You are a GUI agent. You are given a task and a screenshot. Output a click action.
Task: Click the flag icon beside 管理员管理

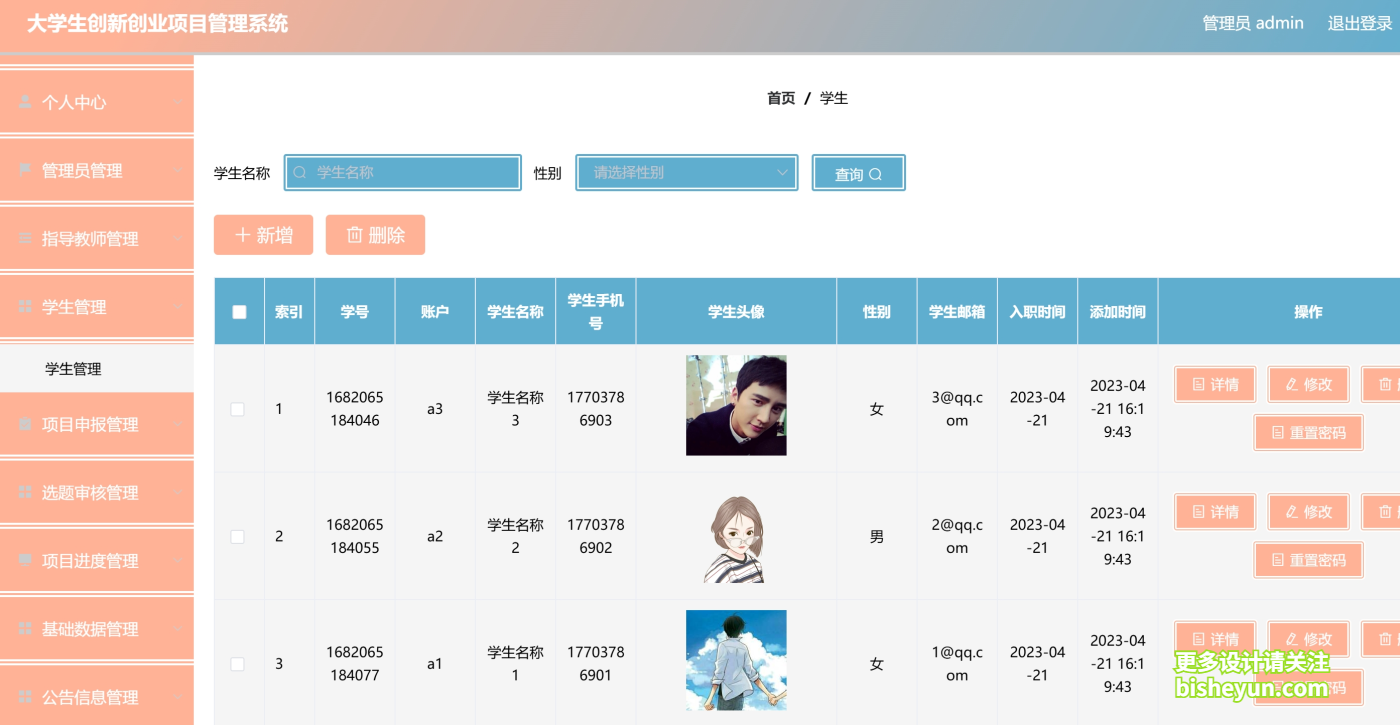[25, 170]
